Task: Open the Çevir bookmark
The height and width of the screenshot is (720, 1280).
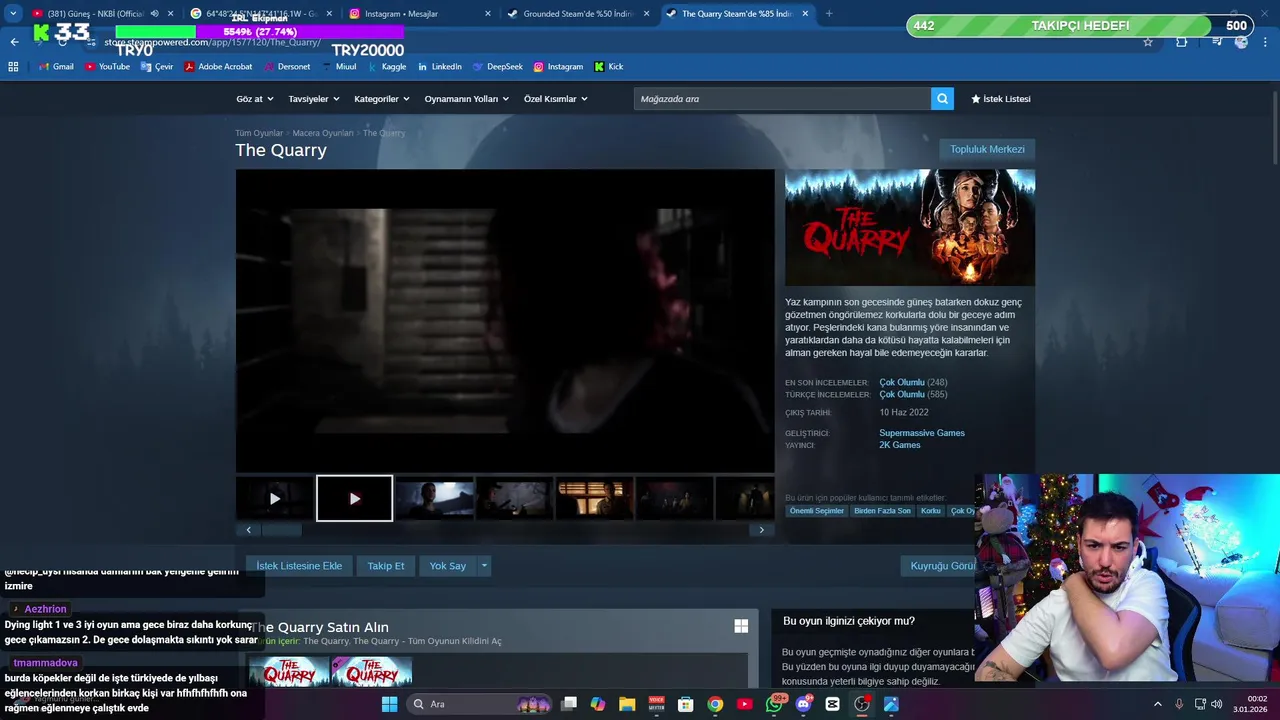Action: pos(157,67)
